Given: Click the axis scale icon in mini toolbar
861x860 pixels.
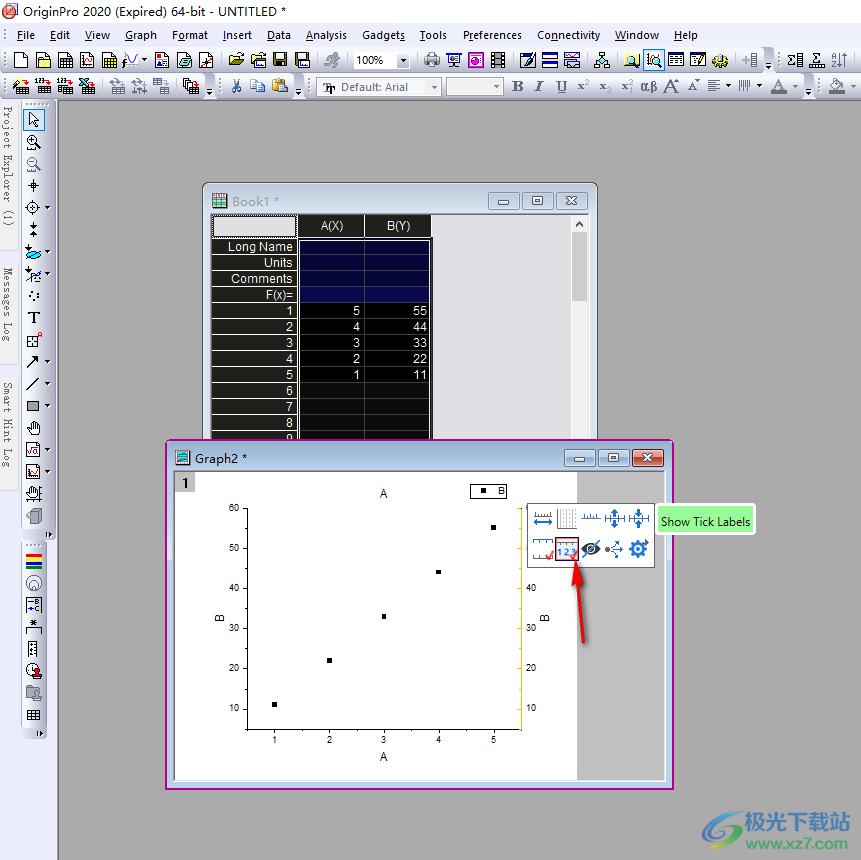Looking at the screenshot, I should [543, 518].
